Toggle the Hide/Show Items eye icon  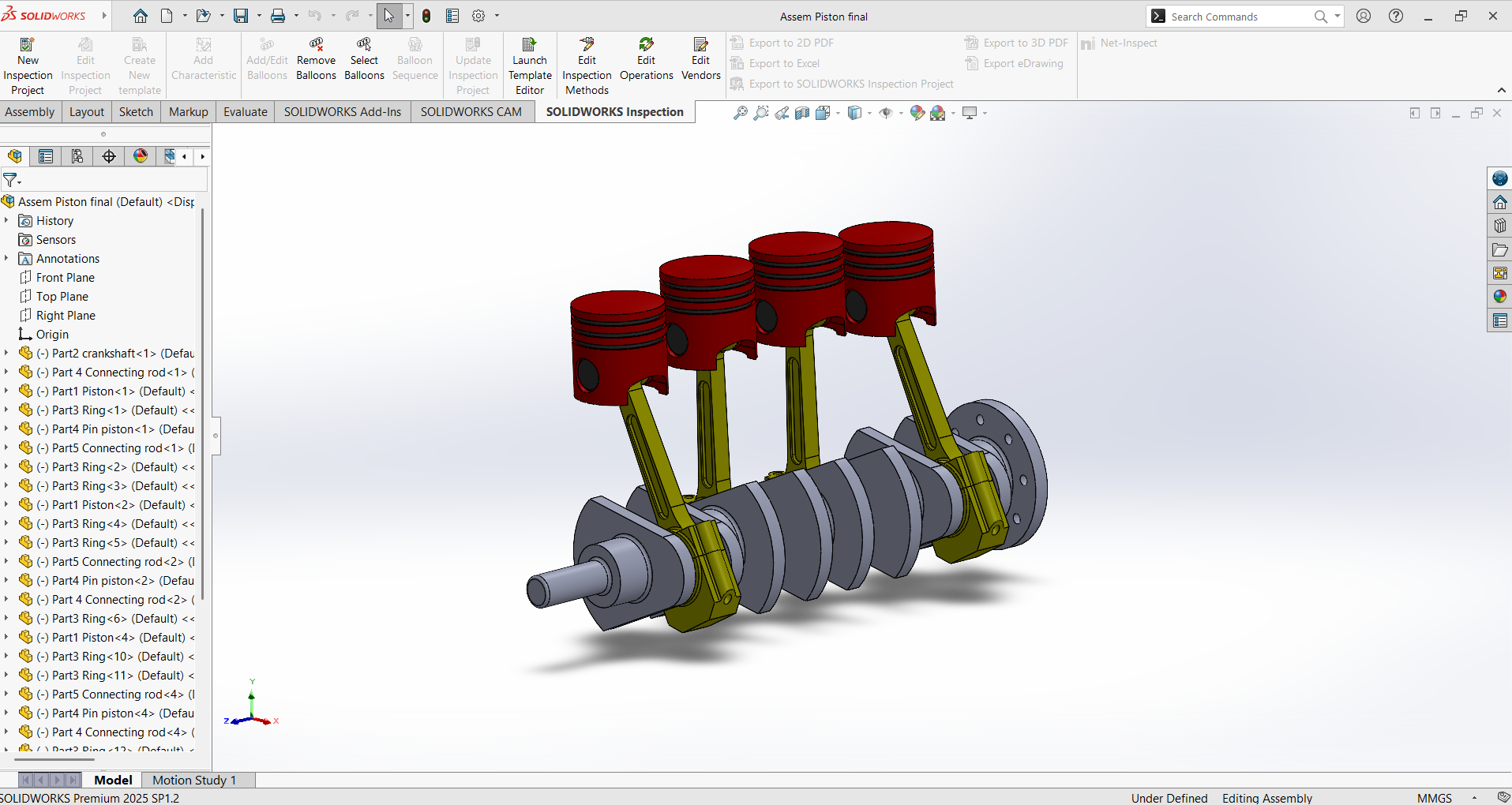click(x=886, y=113)
